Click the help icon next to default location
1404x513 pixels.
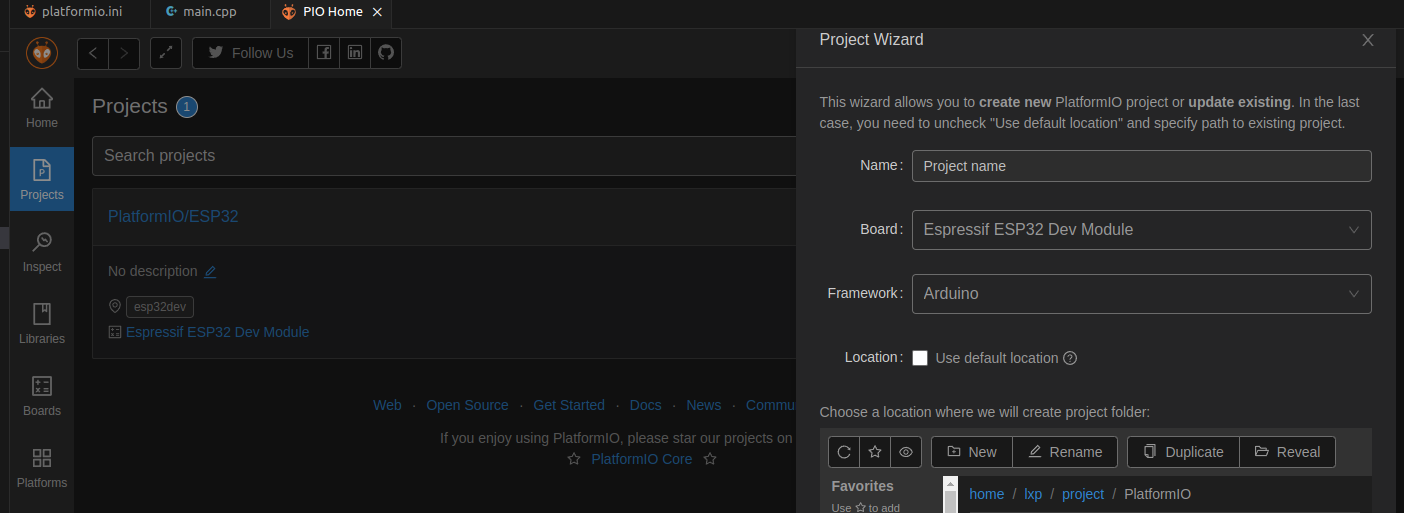(1070, 358)
